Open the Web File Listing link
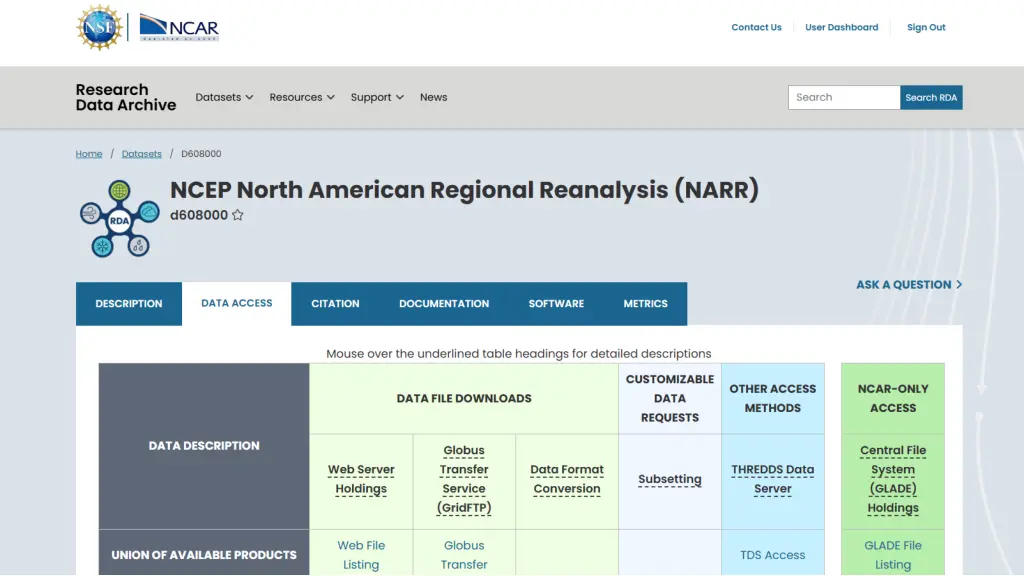The width and height of the screenshot is (1024, 576). coord(361,555)
